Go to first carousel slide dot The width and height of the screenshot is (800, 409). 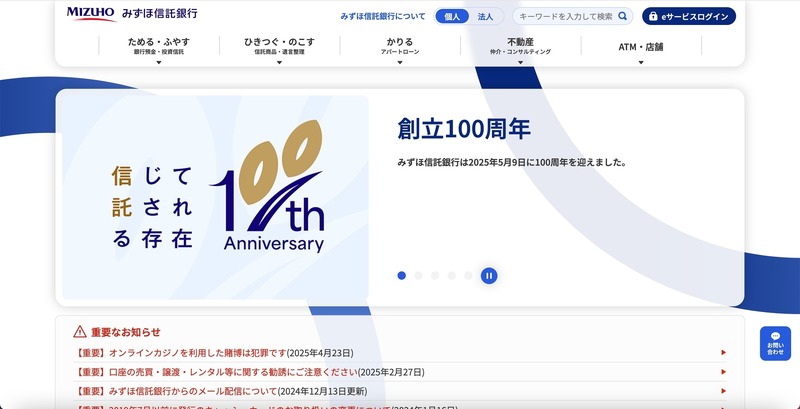402,275
